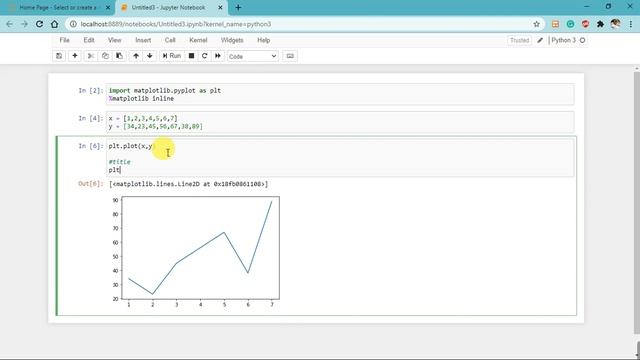
Task: Click the Python 3 kernel name
Action: click(563, 40)
